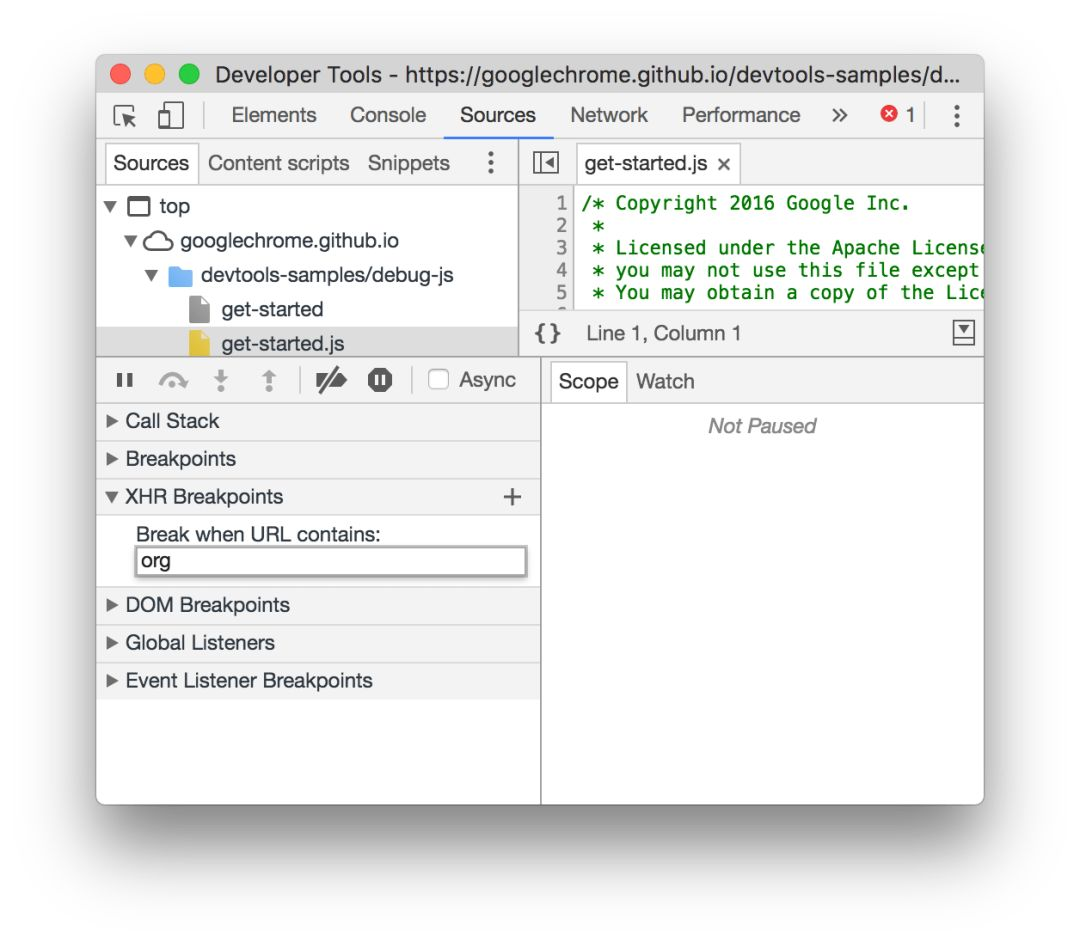This screenshot has height=942, width=1080.
Task: Open the Sources navigator three-dot menu
Action: pyautogui.click(x=490, y=163)
